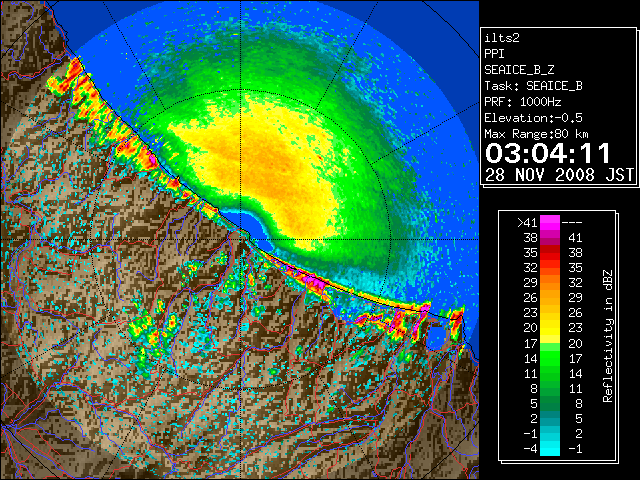Pick the bright green band in the legend
The width and height of the screenshot is (640, 480).
pos(550,358)
